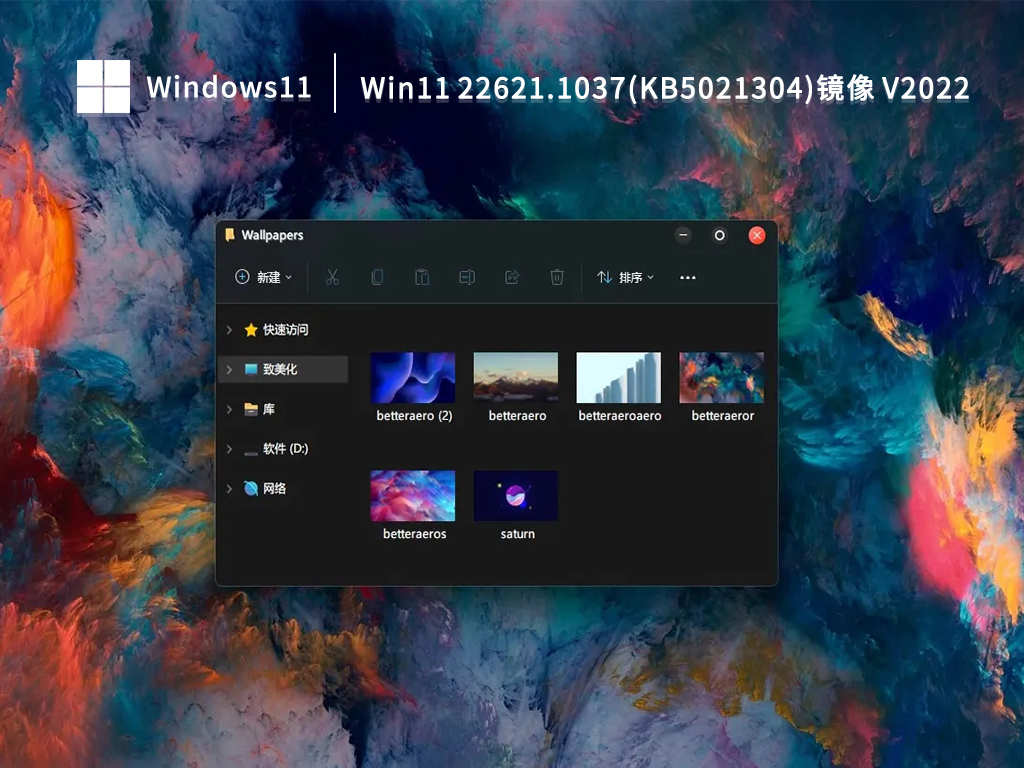Expand the 软件 (D:) drive chevron
The image size is (1024, 768).
pyautogui.click(x=229, y=449)
